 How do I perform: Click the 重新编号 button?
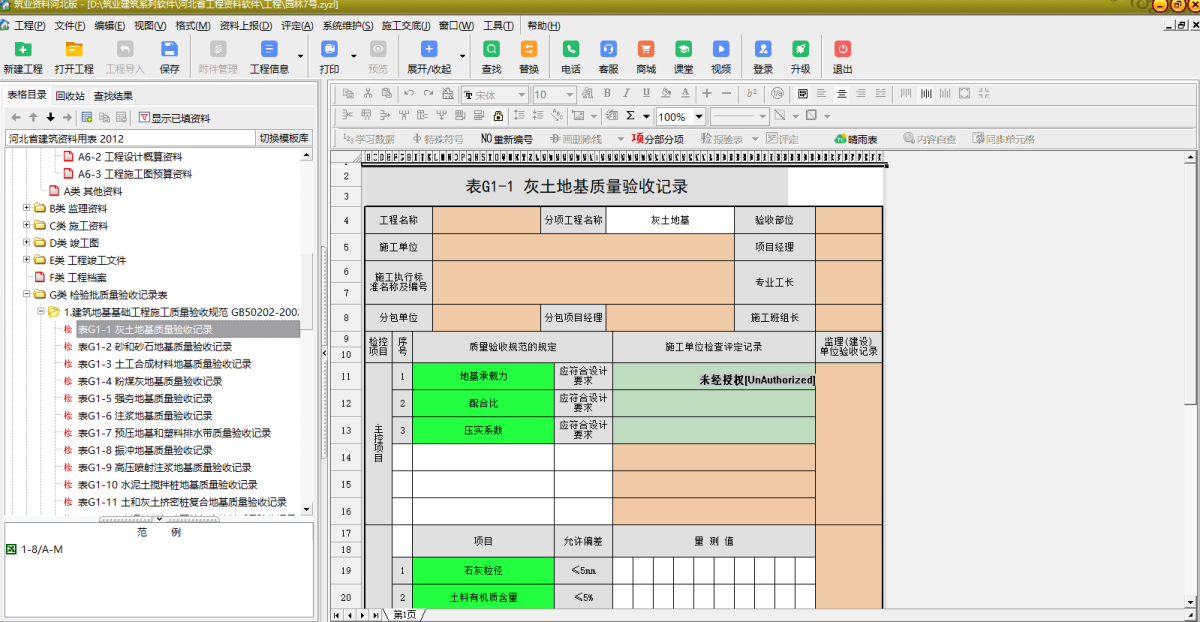point(508,139)
